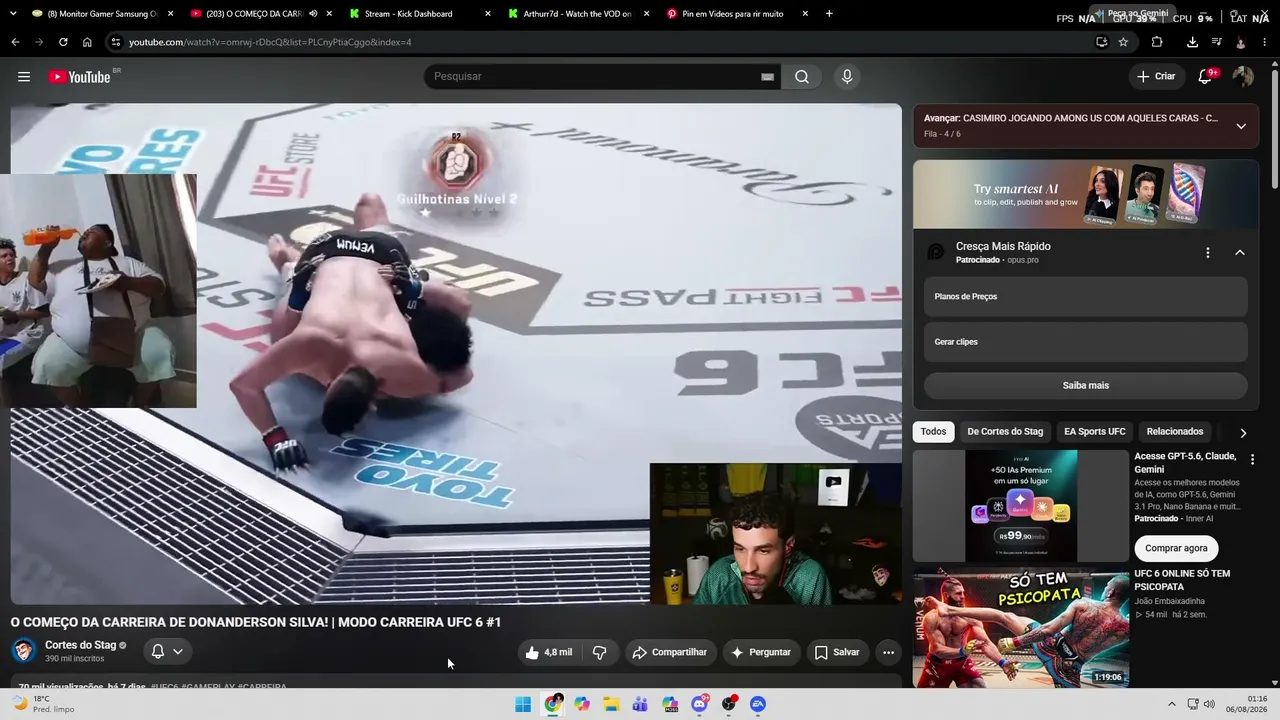
Task: Open the on-screen keyboard in the search box
Action: point(767,77)
